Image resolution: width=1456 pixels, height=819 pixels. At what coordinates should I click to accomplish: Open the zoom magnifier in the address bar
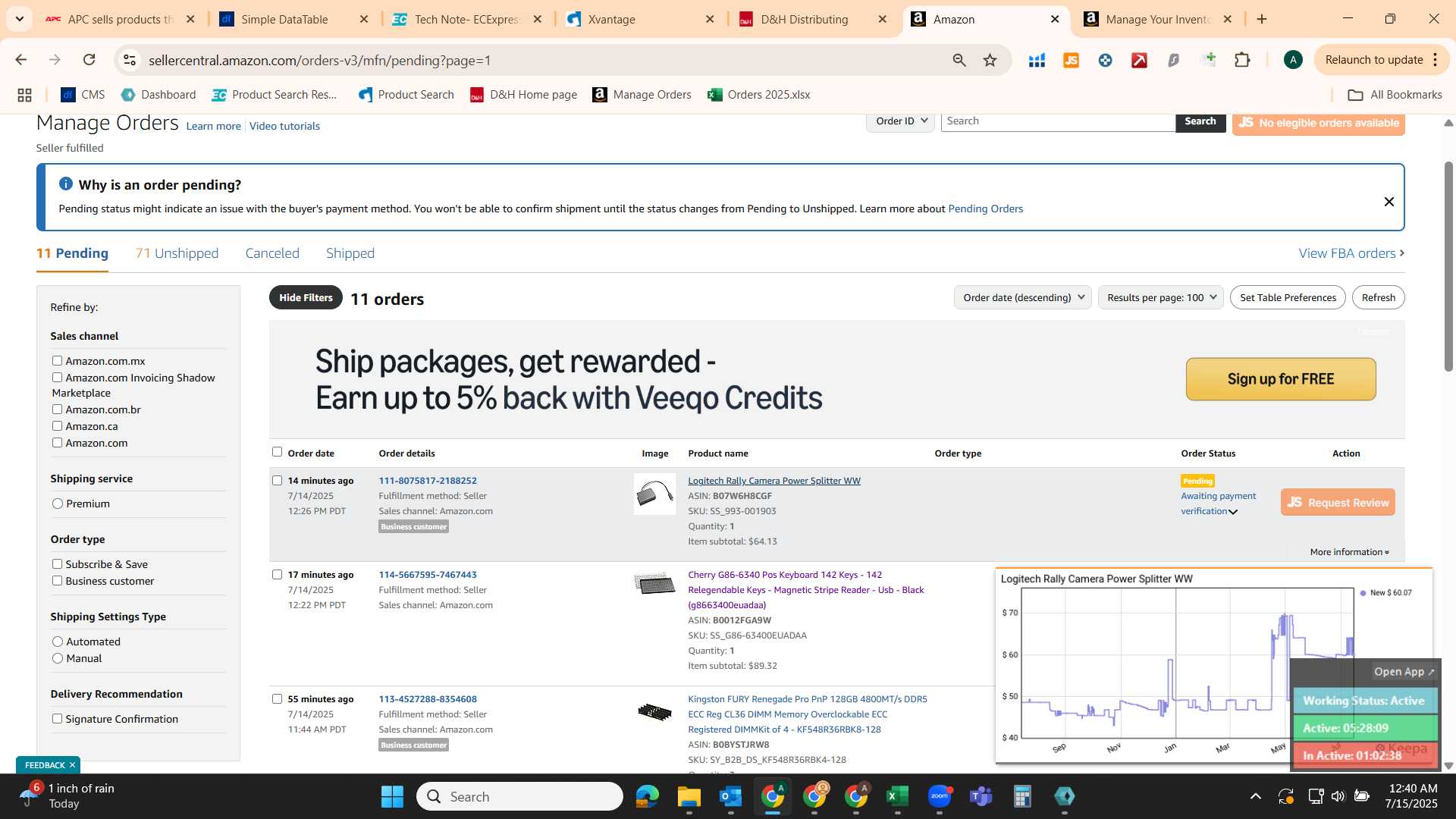[959, 60]
